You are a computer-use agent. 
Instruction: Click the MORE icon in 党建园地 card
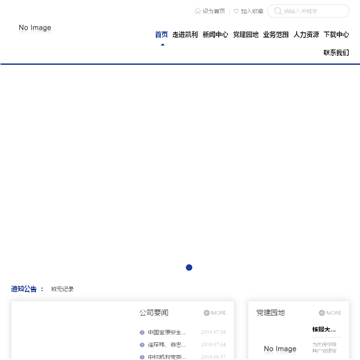(x=322, y=313)
